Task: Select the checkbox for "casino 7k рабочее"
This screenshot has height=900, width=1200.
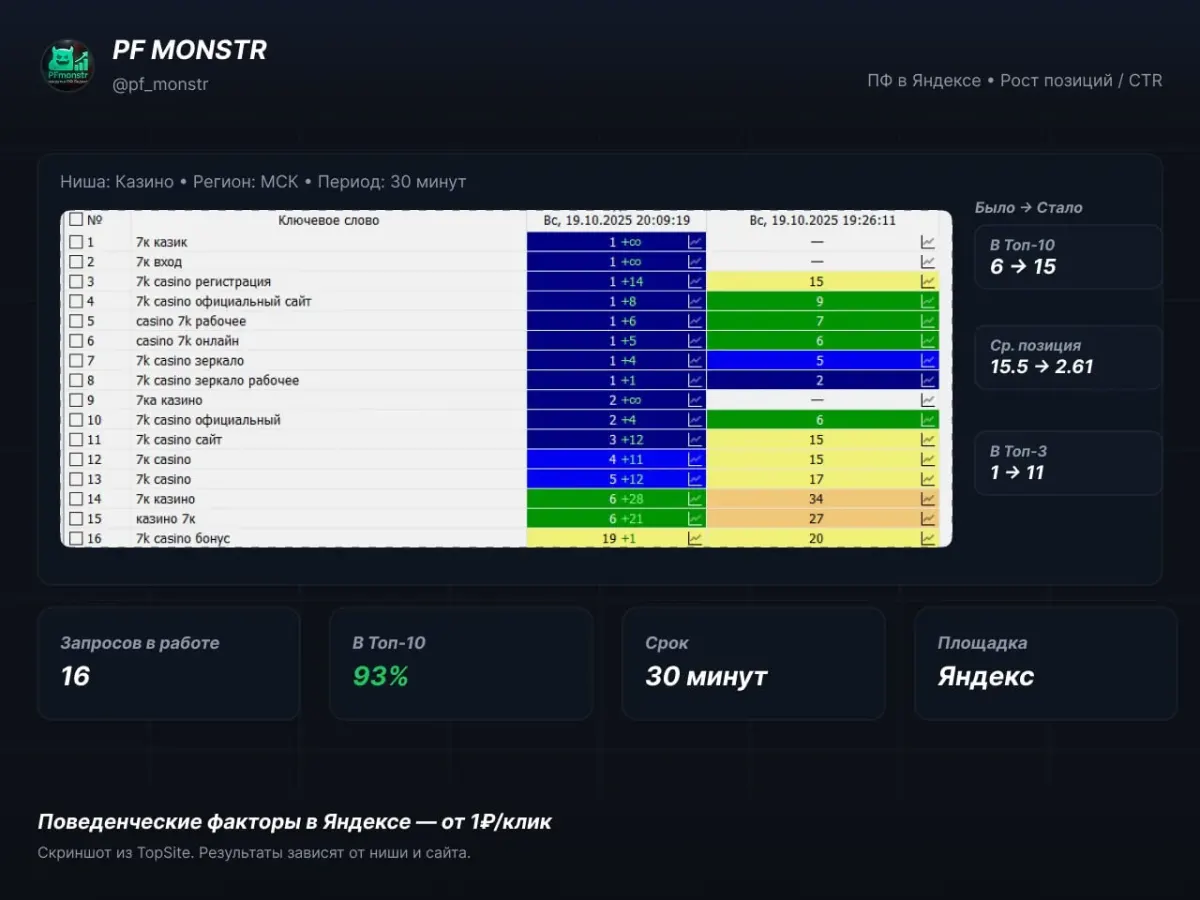Action: (x=76, y=321)
